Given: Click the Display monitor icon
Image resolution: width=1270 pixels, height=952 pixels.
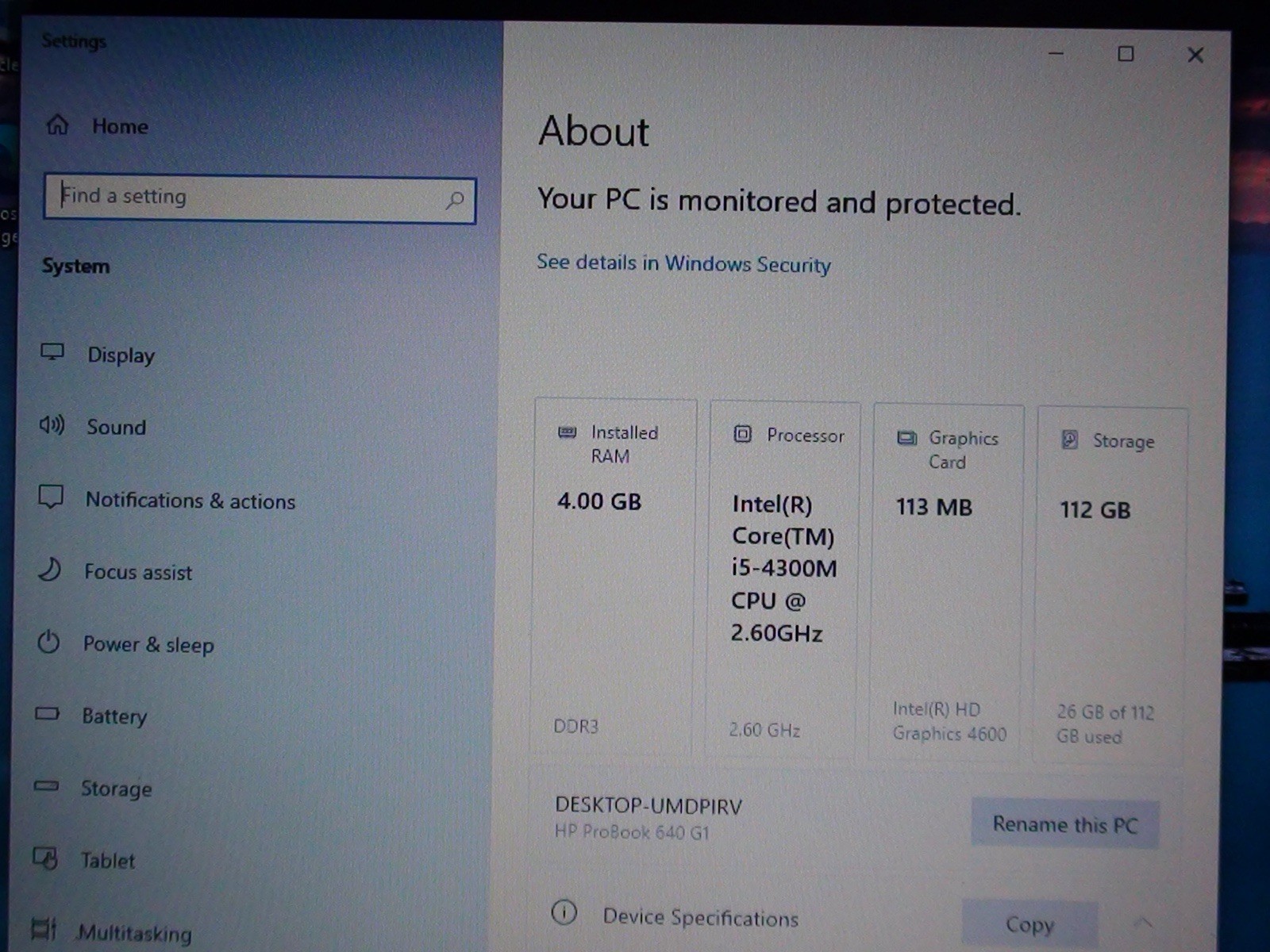Looking at the screenshot, I should point(52,351).
